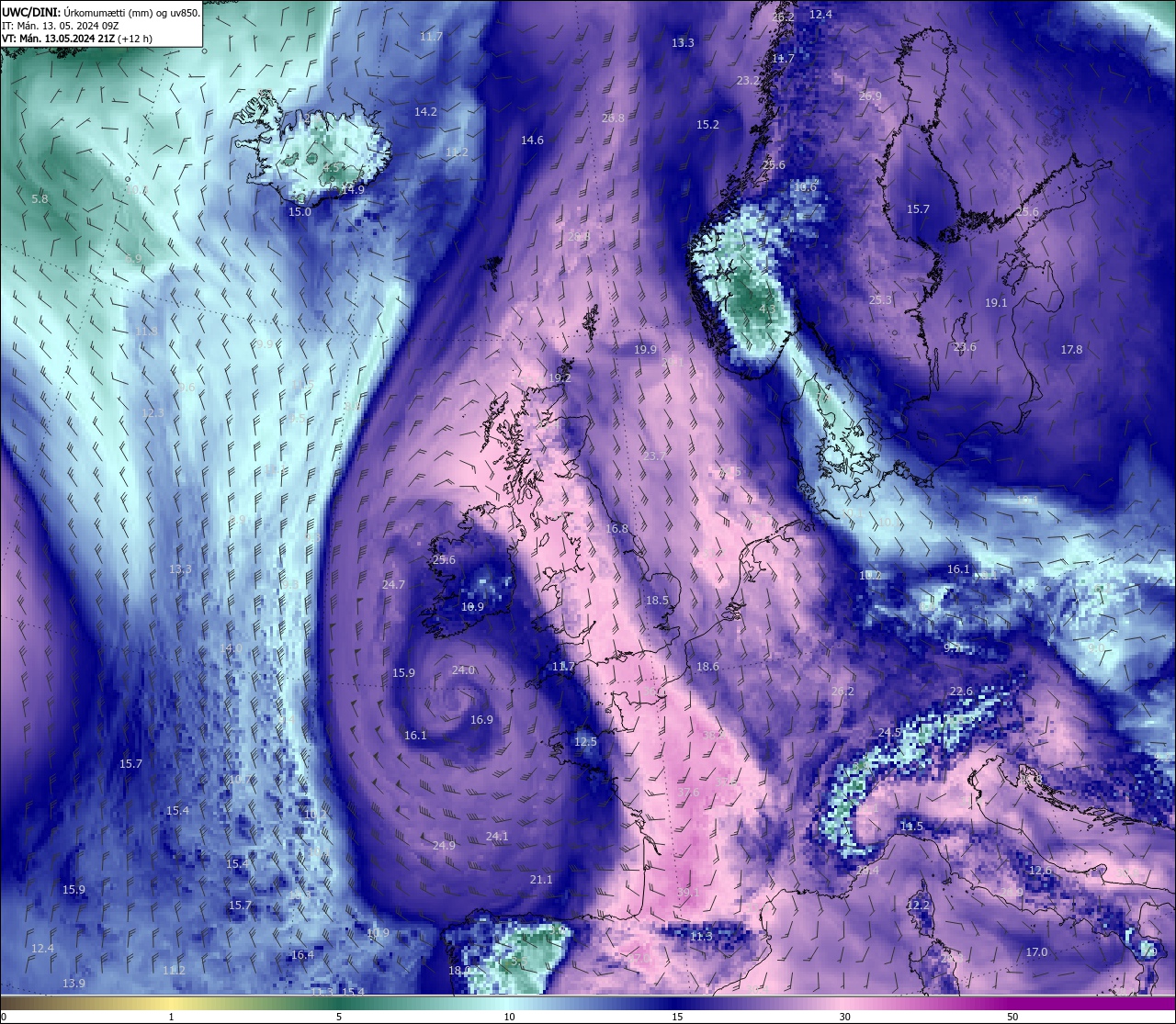Click the 12.5 map value
The width and height of the screenshot is (1176, 1024).
tap(585, 741)
